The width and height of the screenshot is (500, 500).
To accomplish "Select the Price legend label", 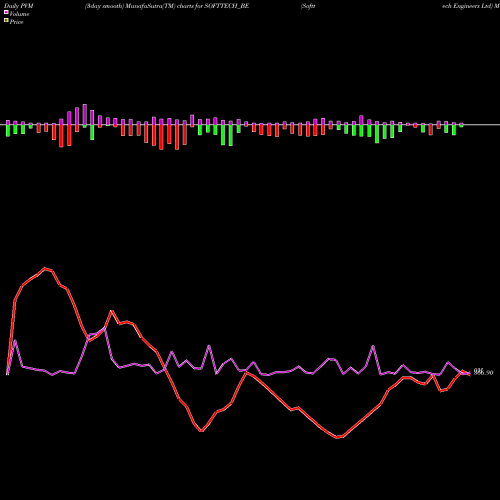I will (16, 22).
